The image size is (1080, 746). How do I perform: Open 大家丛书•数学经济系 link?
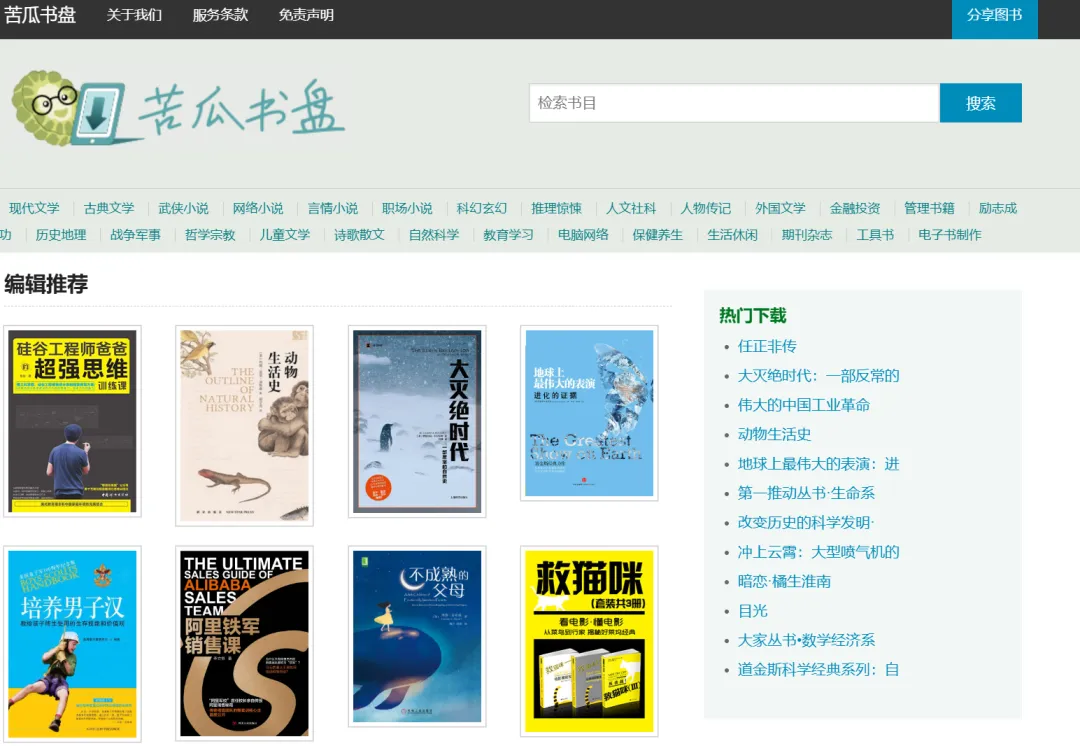point(807,641)
